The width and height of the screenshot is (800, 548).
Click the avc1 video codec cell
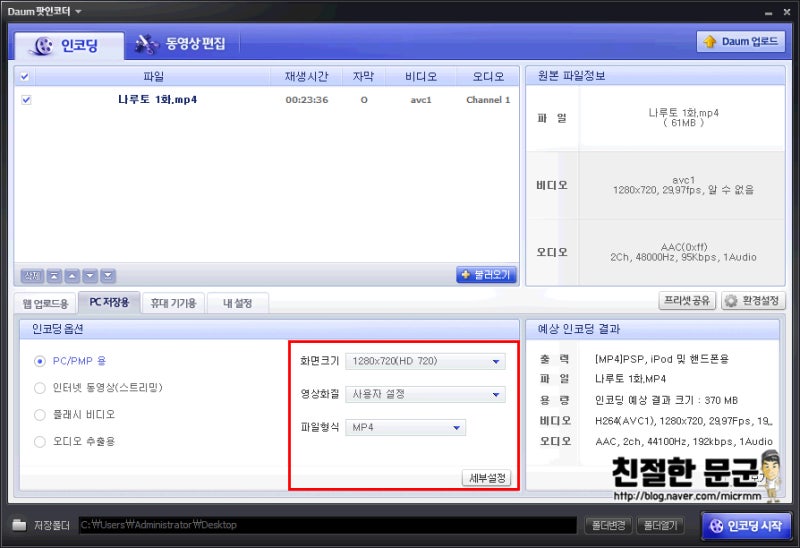[421, 100]
